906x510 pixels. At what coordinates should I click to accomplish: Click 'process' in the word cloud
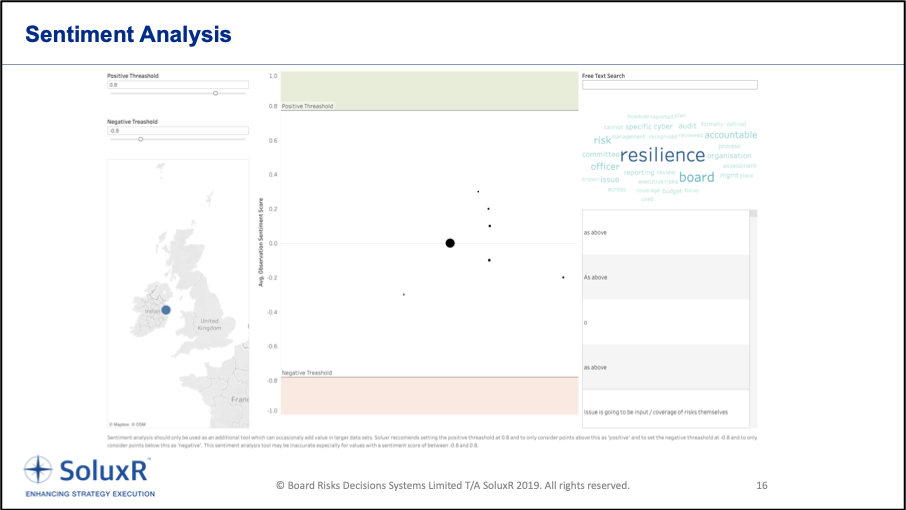[x=729, y=146]
